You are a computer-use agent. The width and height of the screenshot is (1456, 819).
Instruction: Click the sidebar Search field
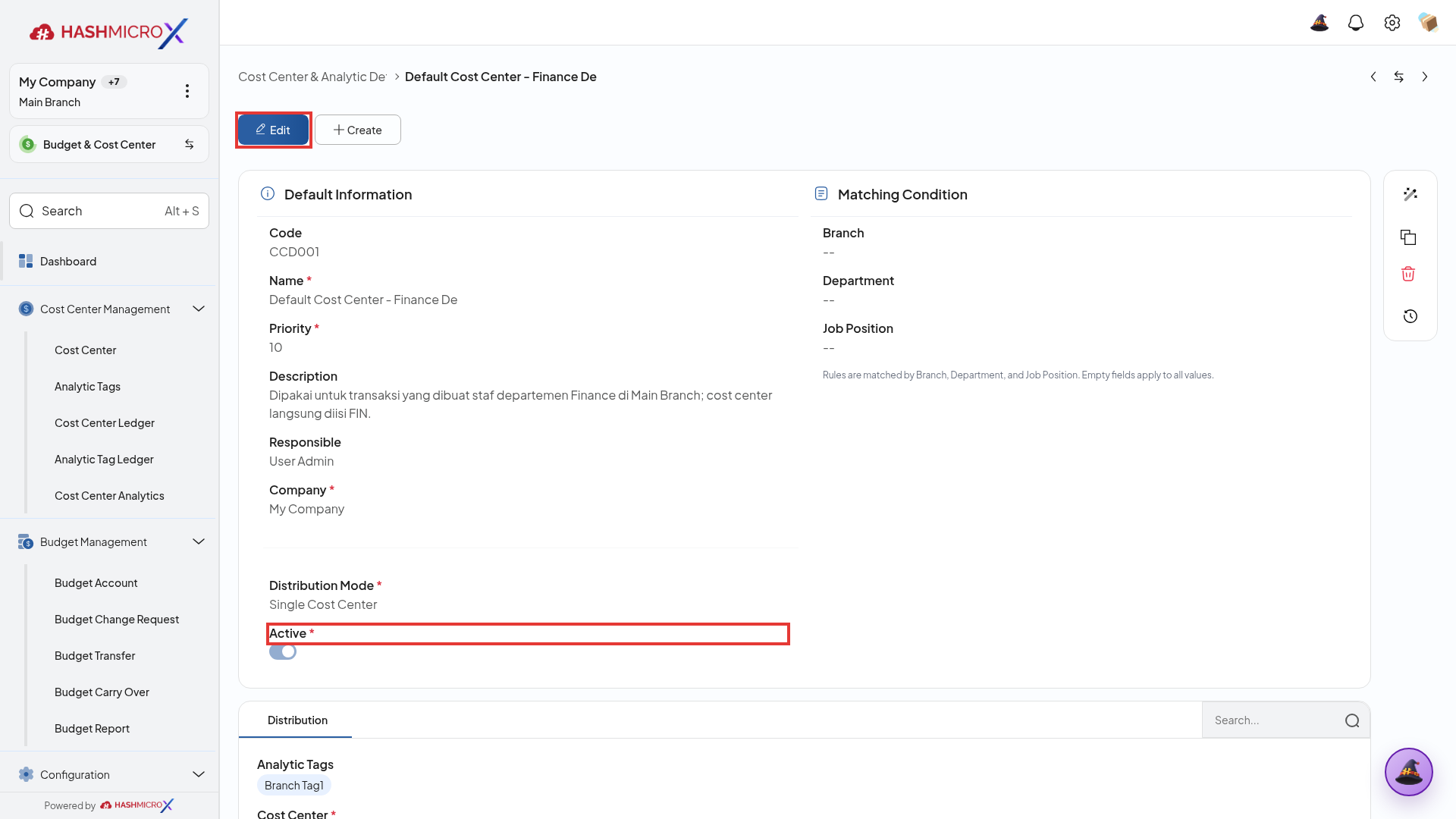(109, 211)
